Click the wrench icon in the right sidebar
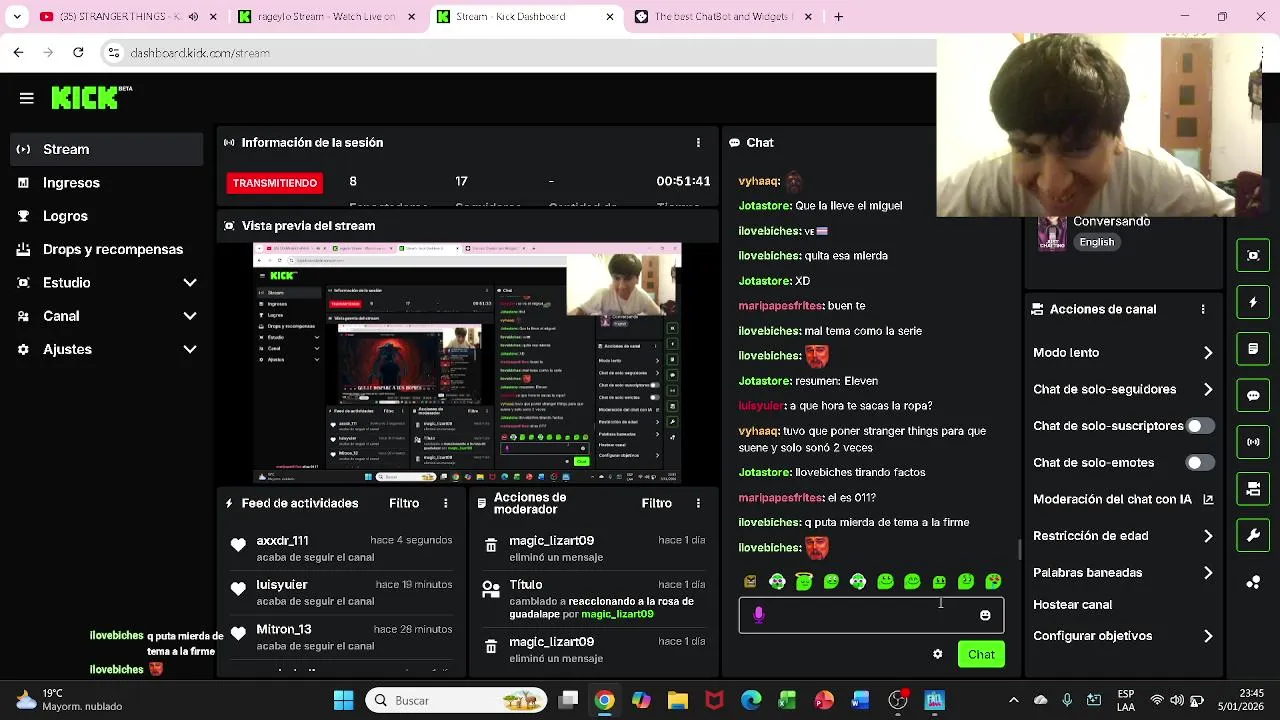This screenshot has height=720, width=1280. [1253, 535]
